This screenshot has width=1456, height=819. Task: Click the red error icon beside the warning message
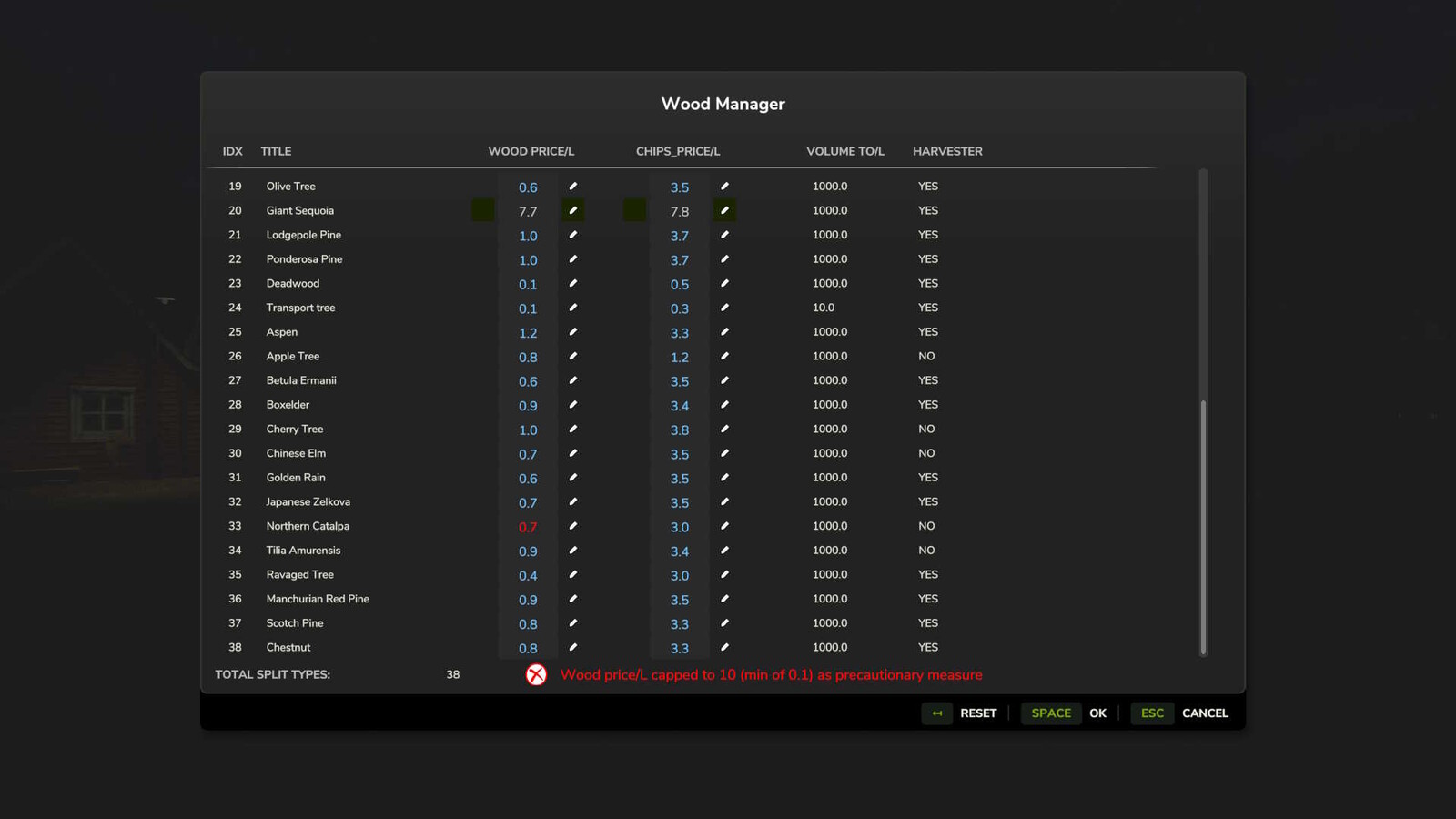pos(536,674)
